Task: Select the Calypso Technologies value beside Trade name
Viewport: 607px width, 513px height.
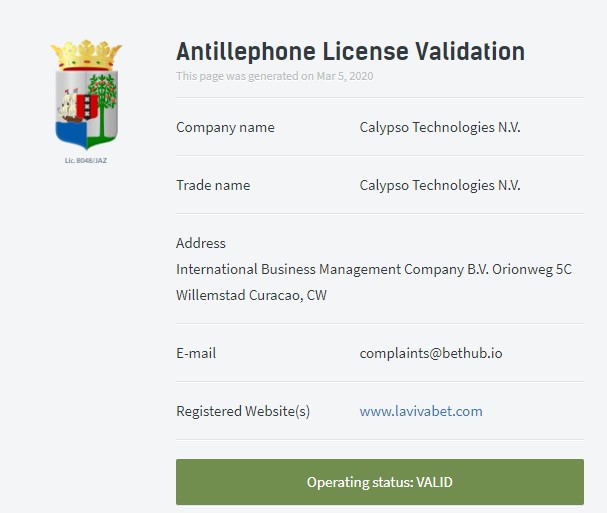Action: click(440, 185)
